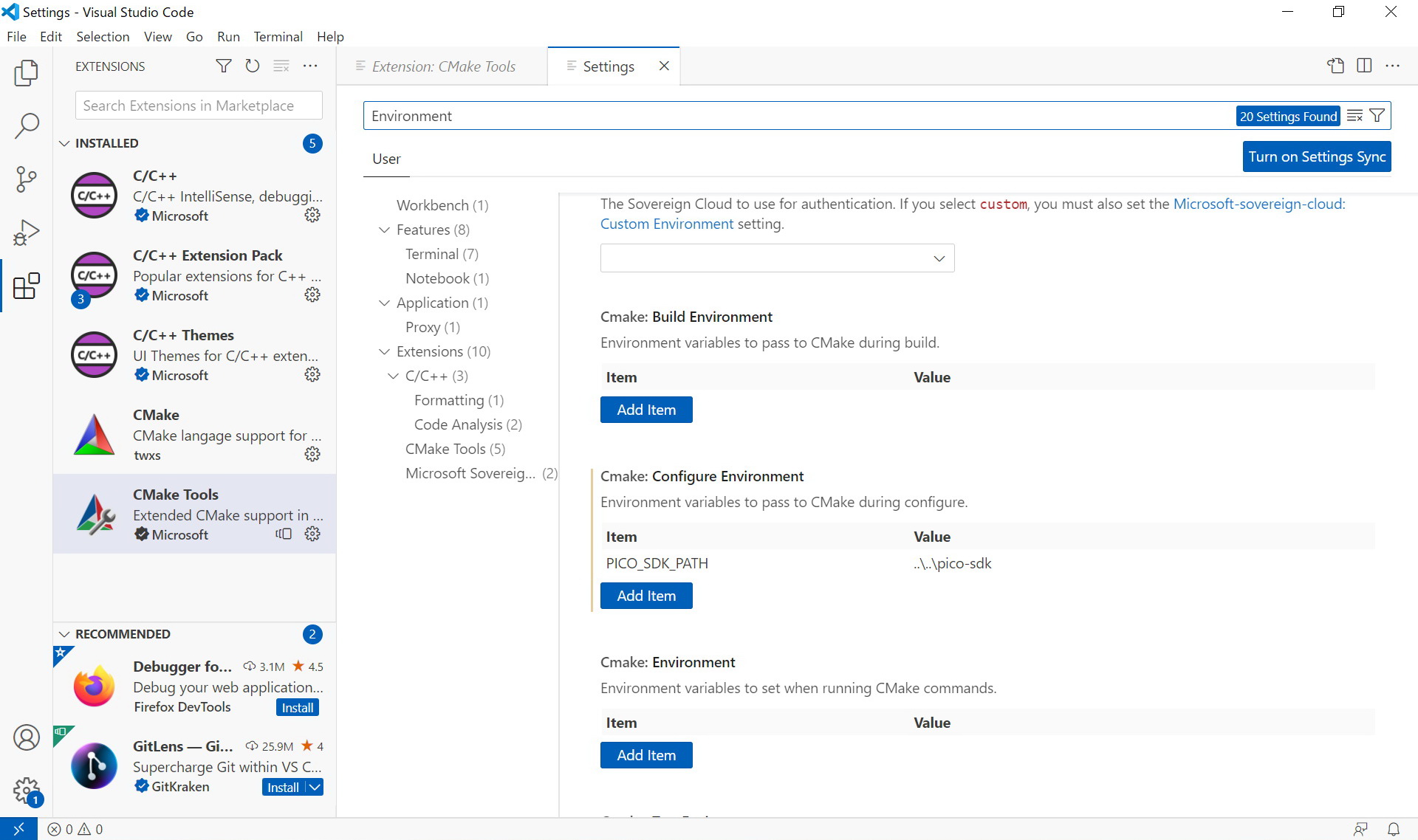Select Code Analysis (2) in settings tree
1418x840 pixels.
tap(468, 424)
